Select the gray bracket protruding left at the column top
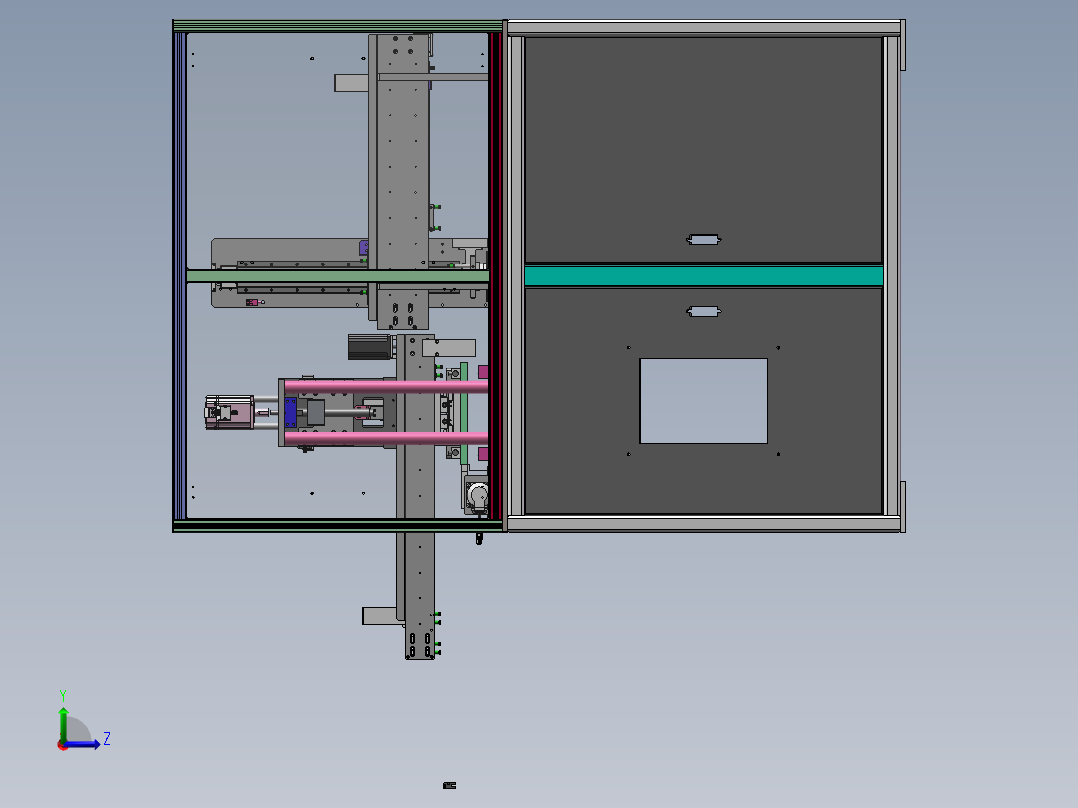1078x808 pixels. (x=351, y=83)
